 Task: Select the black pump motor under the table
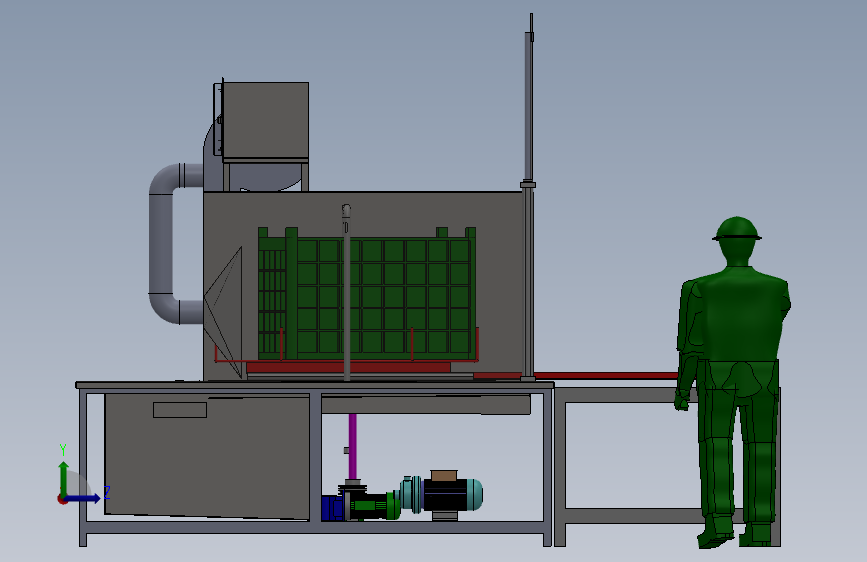point(445,495)
